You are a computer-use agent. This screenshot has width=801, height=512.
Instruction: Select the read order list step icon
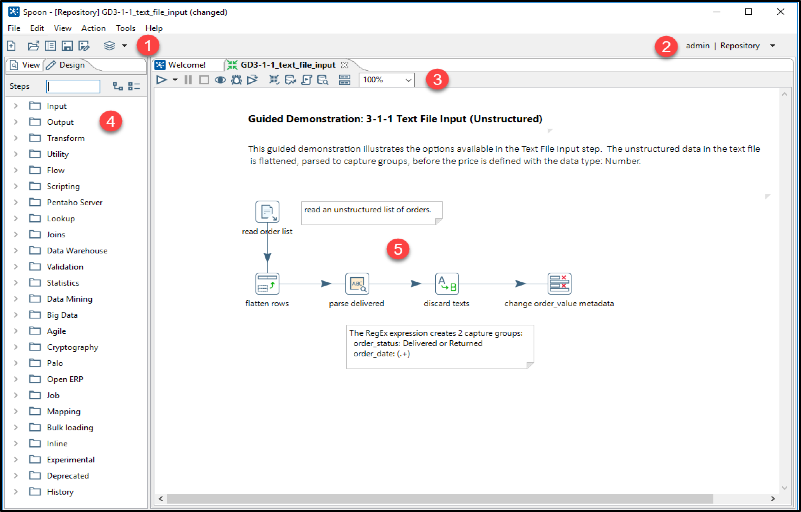267,212
